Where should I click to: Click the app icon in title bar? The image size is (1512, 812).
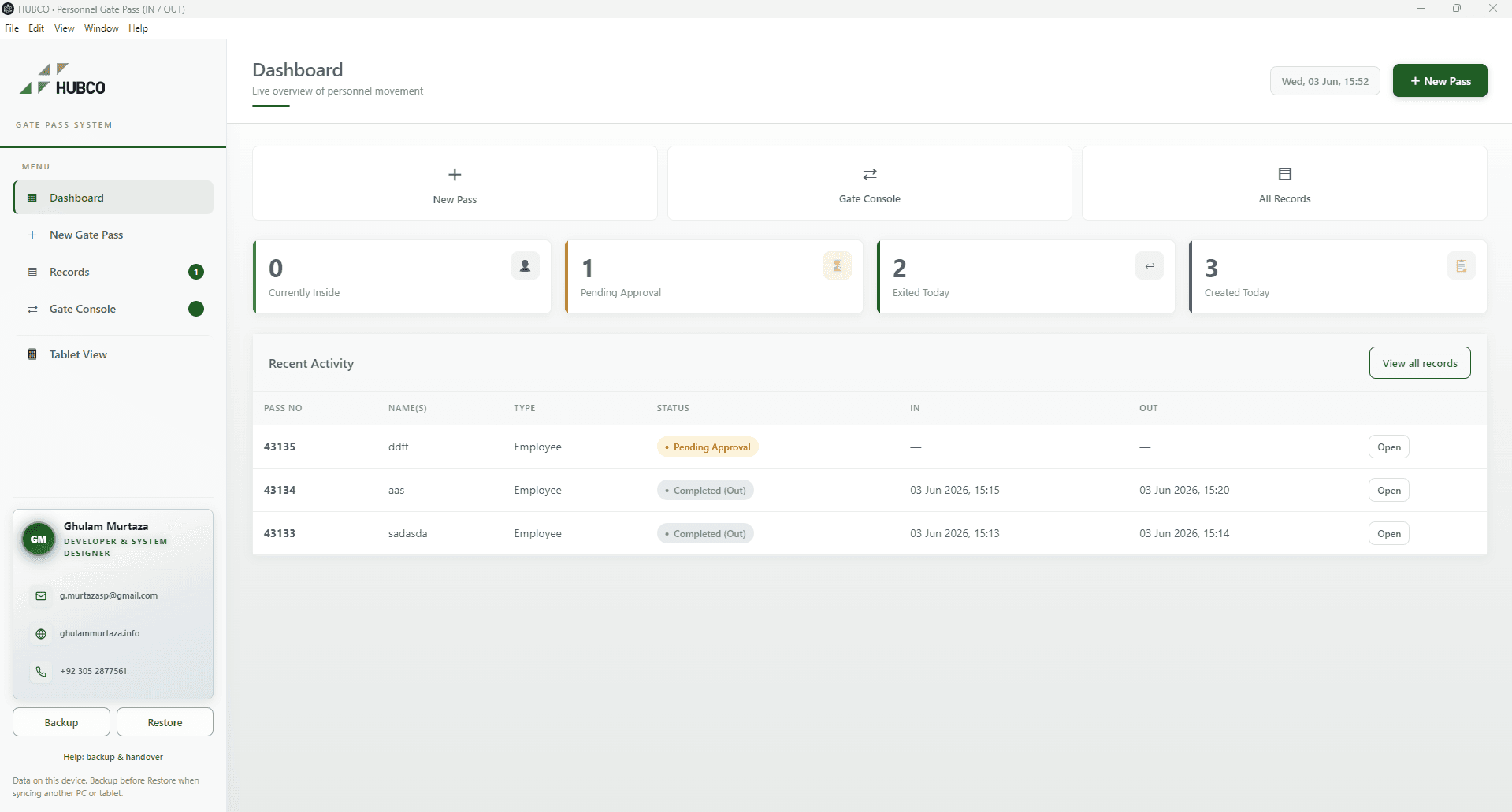tap(9, 9)
